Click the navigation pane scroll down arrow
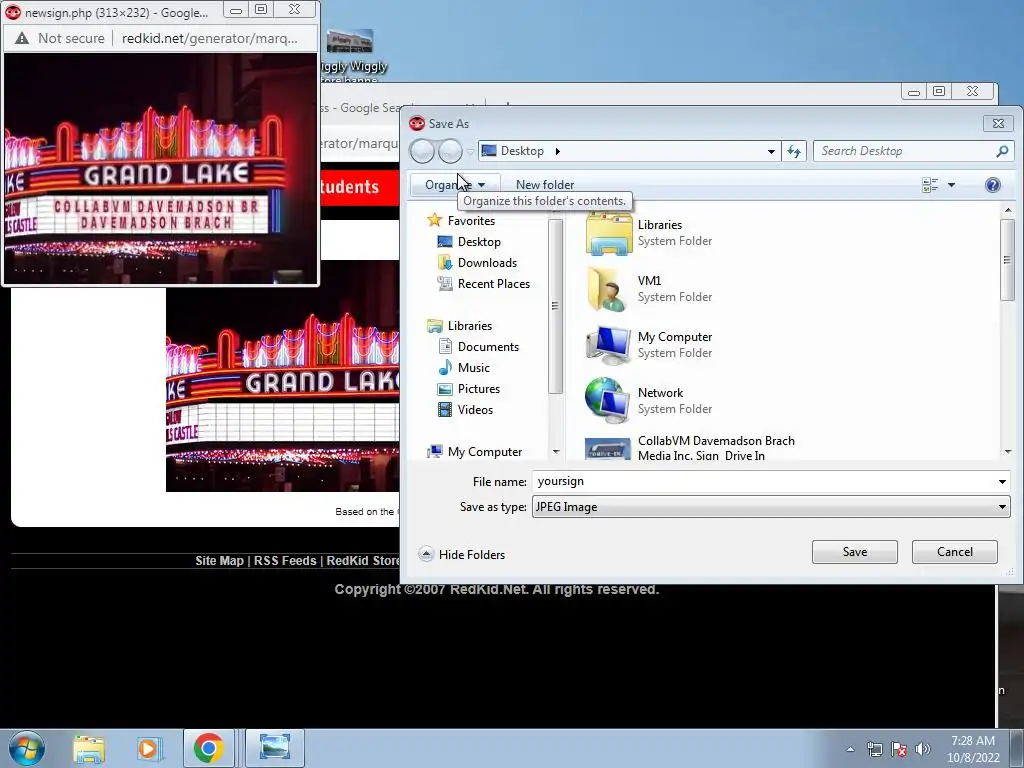 tap(556, 452)
